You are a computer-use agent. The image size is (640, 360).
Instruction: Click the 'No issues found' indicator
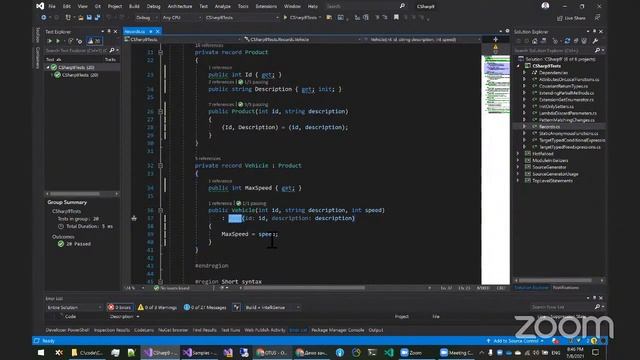coord(172,288)
